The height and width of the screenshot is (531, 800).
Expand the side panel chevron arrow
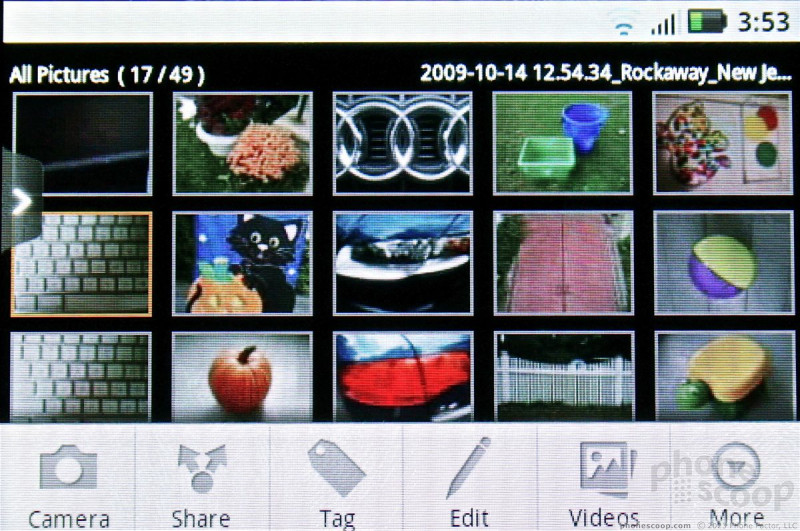[x=21, y=202]
